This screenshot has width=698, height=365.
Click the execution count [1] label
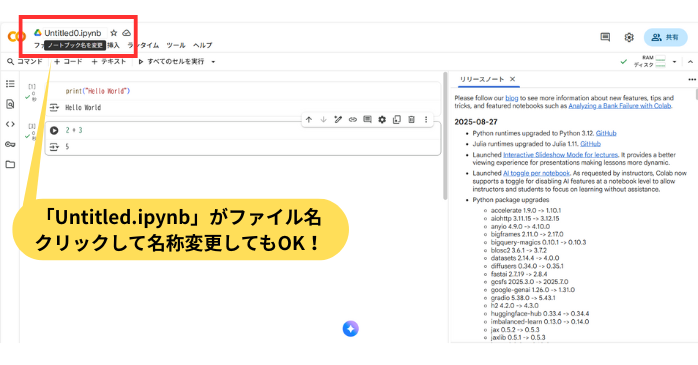coord(32,86)
